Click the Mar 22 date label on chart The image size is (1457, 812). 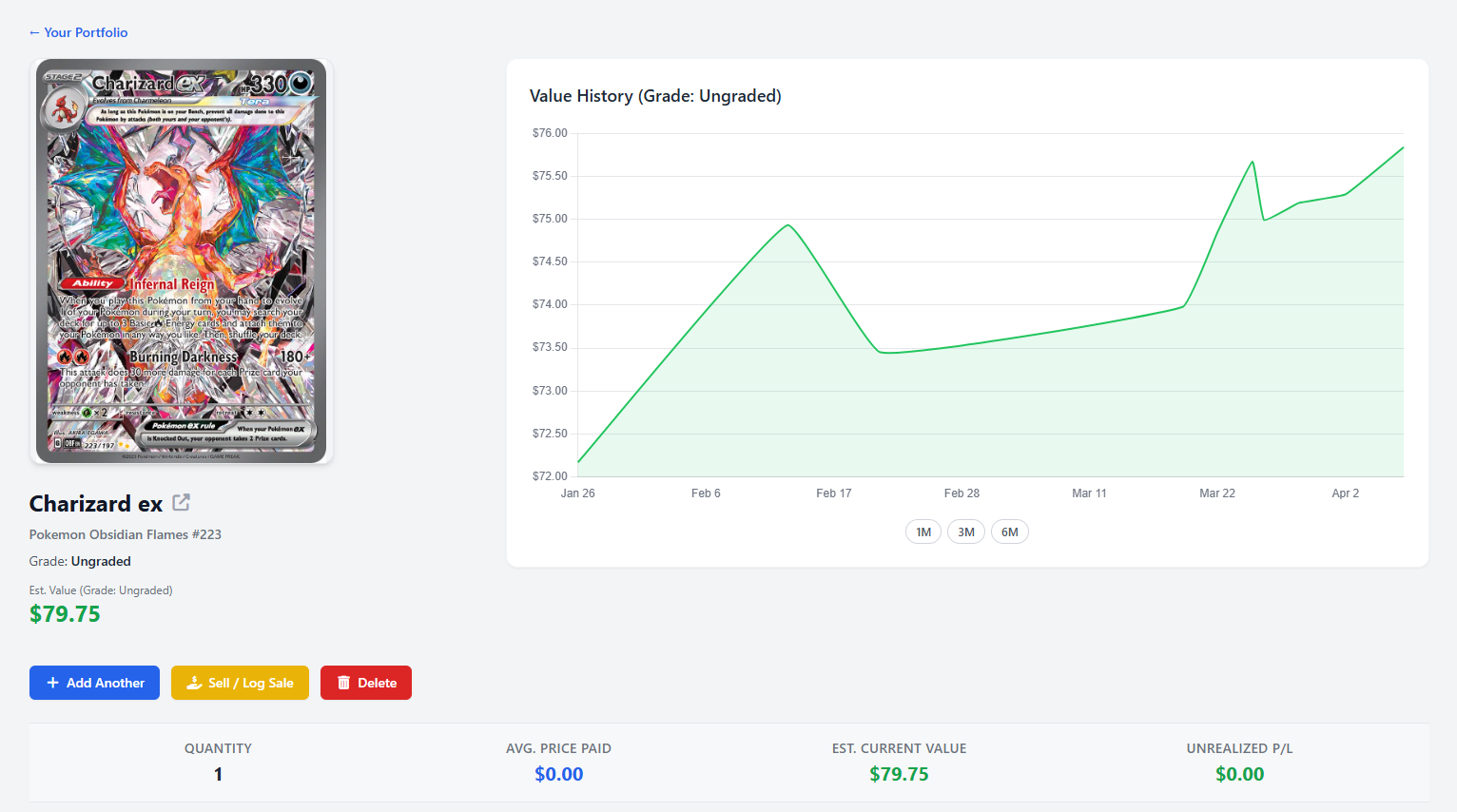[x=1217, y=493]
